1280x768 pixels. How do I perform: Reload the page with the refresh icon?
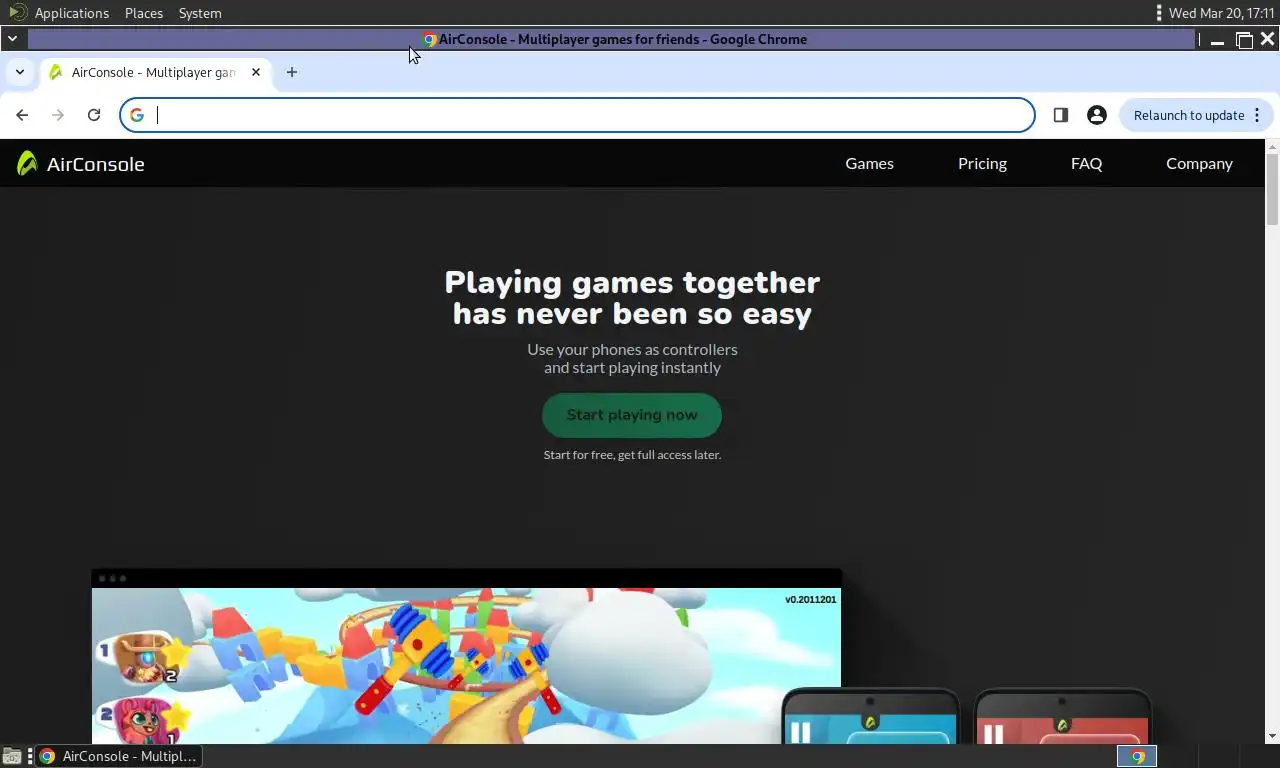point(94,115)
